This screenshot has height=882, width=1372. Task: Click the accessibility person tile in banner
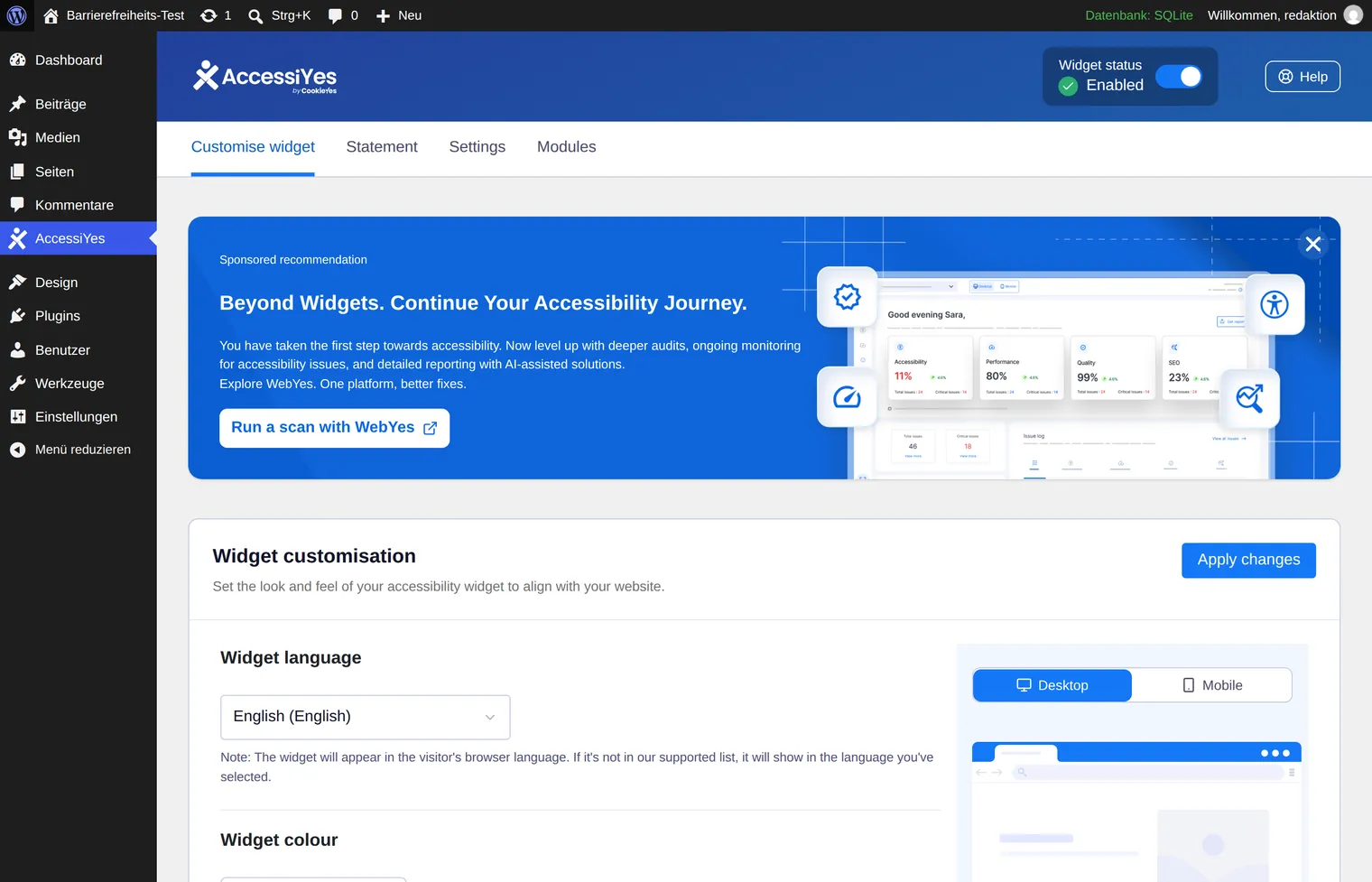[x=1275, y=304]
